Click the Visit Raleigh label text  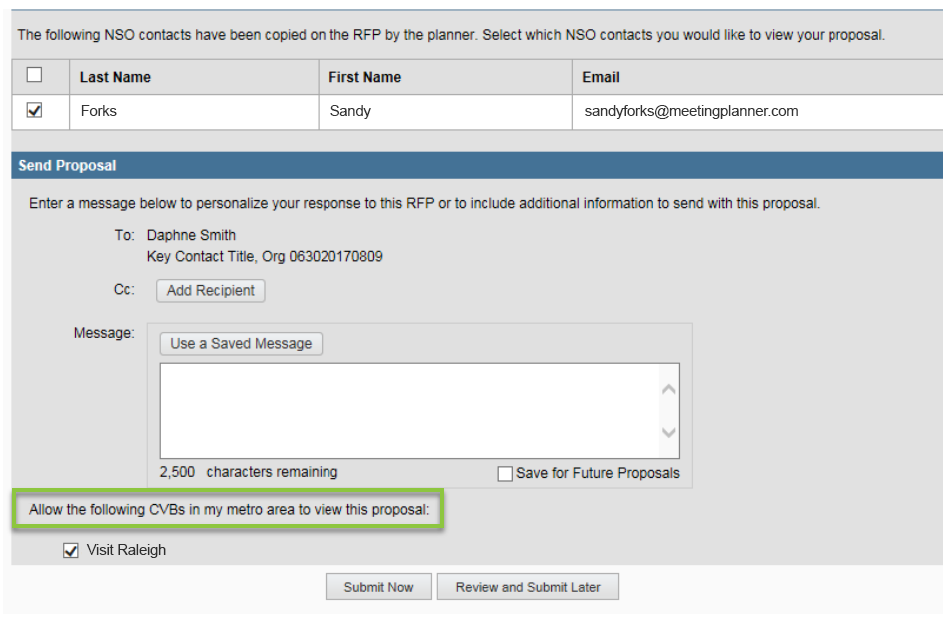tap(126, 550)
